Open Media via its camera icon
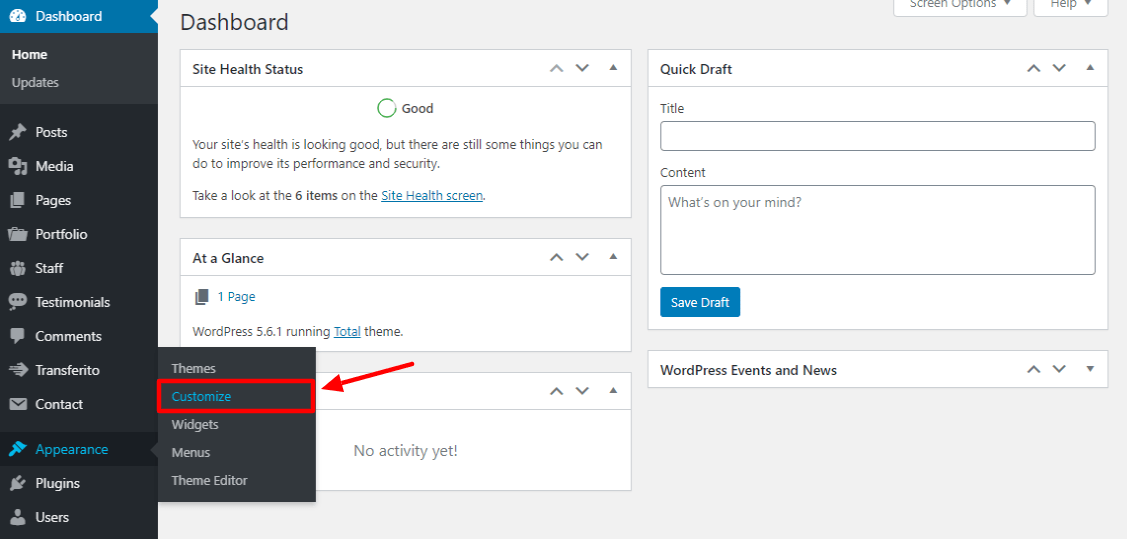This screenshot has width=1127, height=539. click(17, 166)
